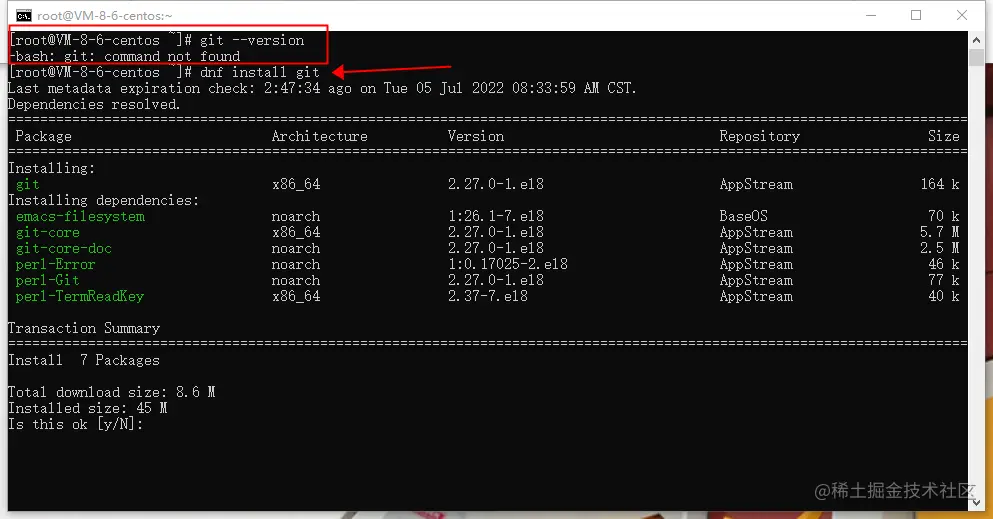The height and width of the screenshot is (519, 993).
Task: Click the 'Package' column header
Action: point(44,136)
